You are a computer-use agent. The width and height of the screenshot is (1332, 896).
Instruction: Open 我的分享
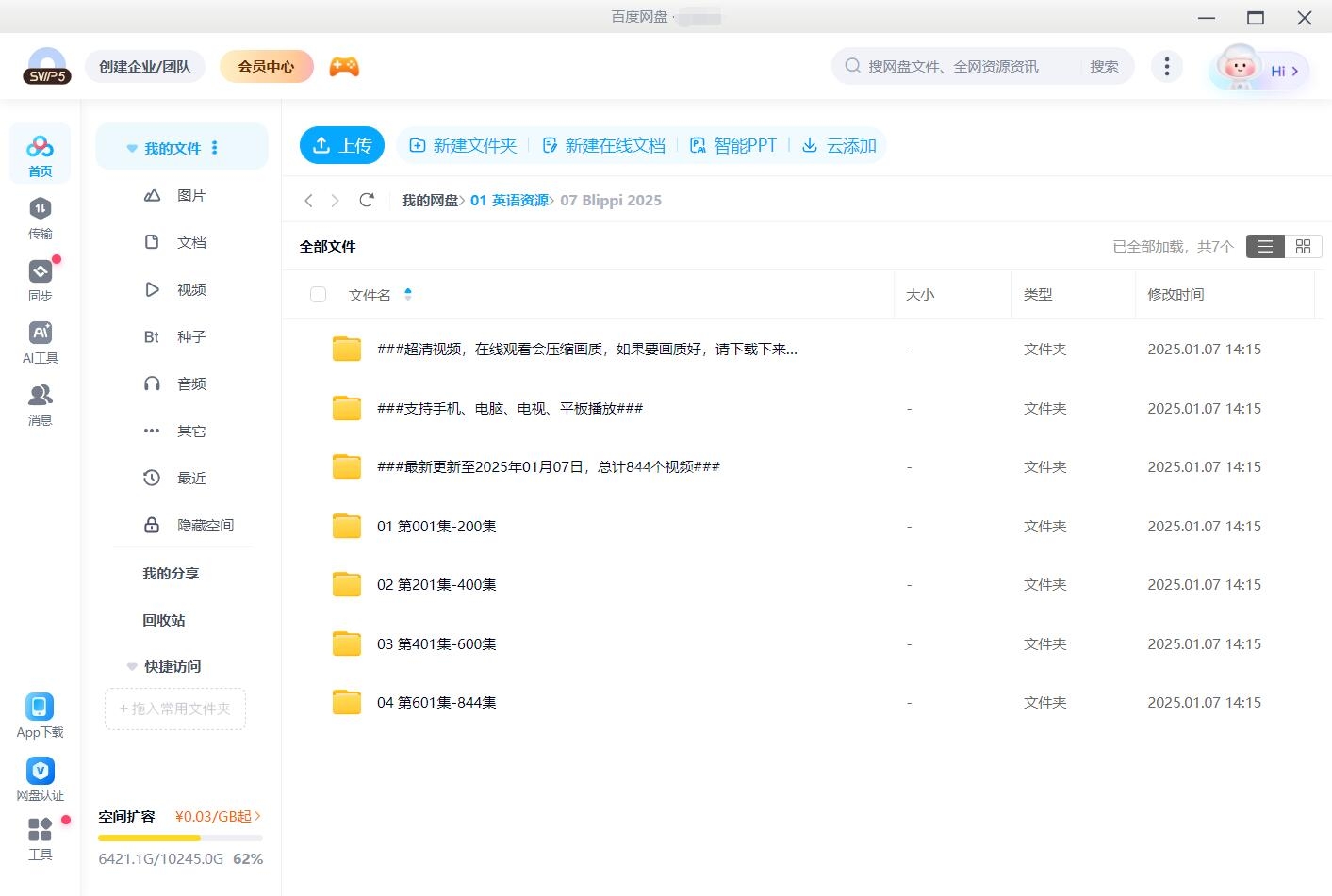[171, 573]
